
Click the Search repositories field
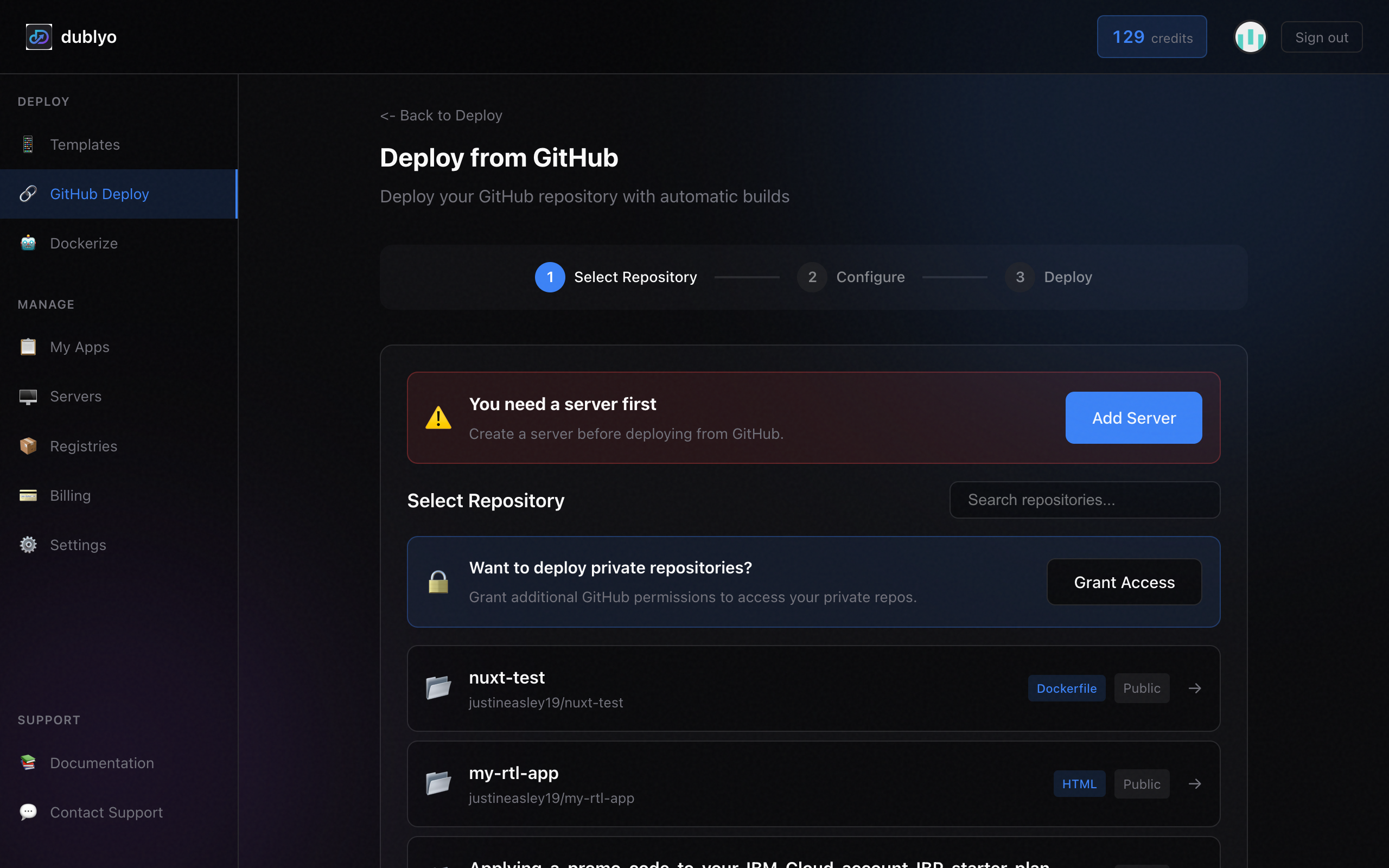click(1084, 500)
